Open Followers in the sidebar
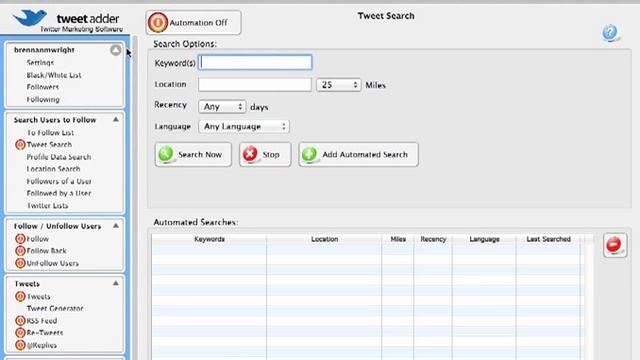Viewport: 640px width, 360px height. tap(42, 87)
